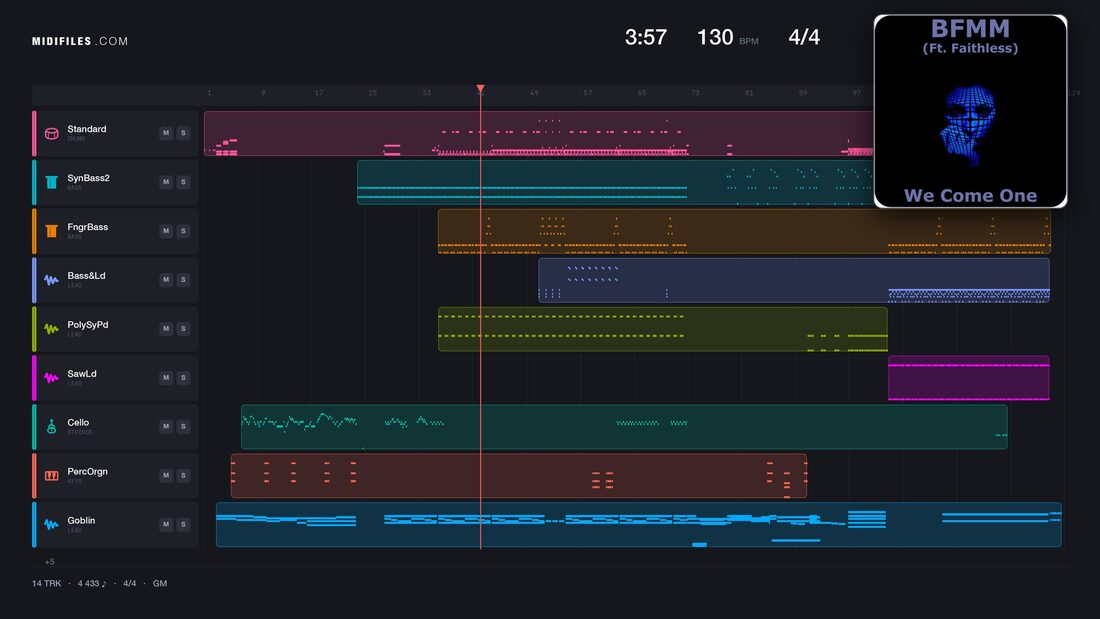Viewport: 1100px width, 619px height.
Task: Solo the Bass&Ld track
Action: coord(183,279)
